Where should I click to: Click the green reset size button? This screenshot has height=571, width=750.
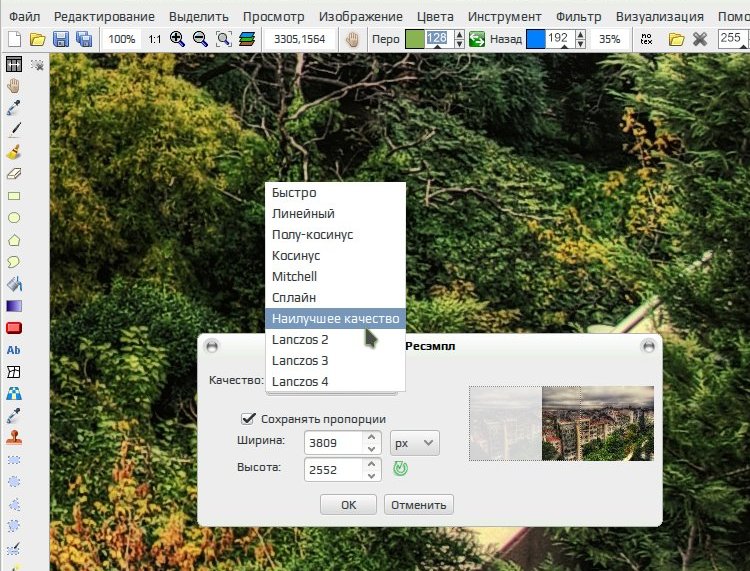(x=400, y=468)
